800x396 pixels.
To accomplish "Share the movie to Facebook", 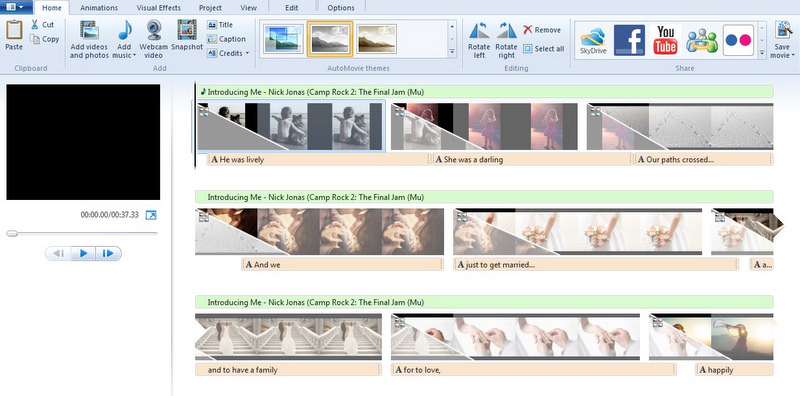I will [x=629, y=40].
